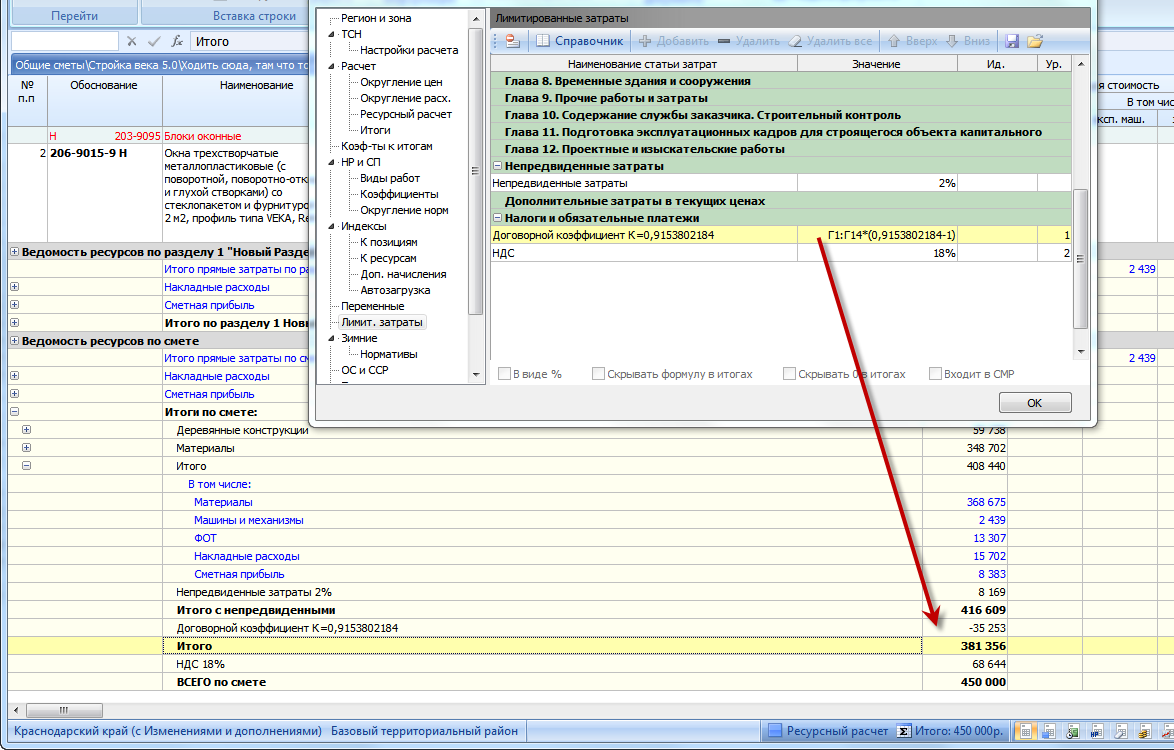Viewport: 1174px width, 750px height.
Task: Collapse the 'Непредвиденные затраты' group
Action: point(497,166)
